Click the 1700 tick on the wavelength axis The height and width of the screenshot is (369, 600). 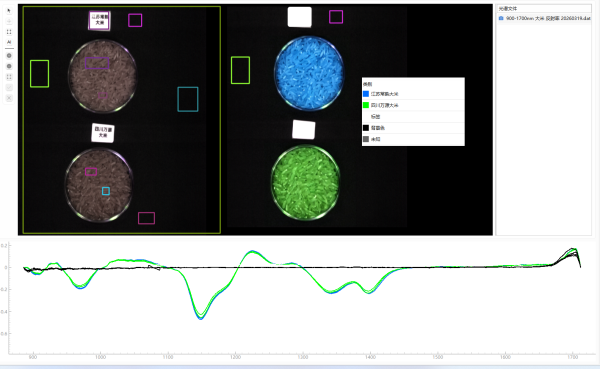point(573,357)
